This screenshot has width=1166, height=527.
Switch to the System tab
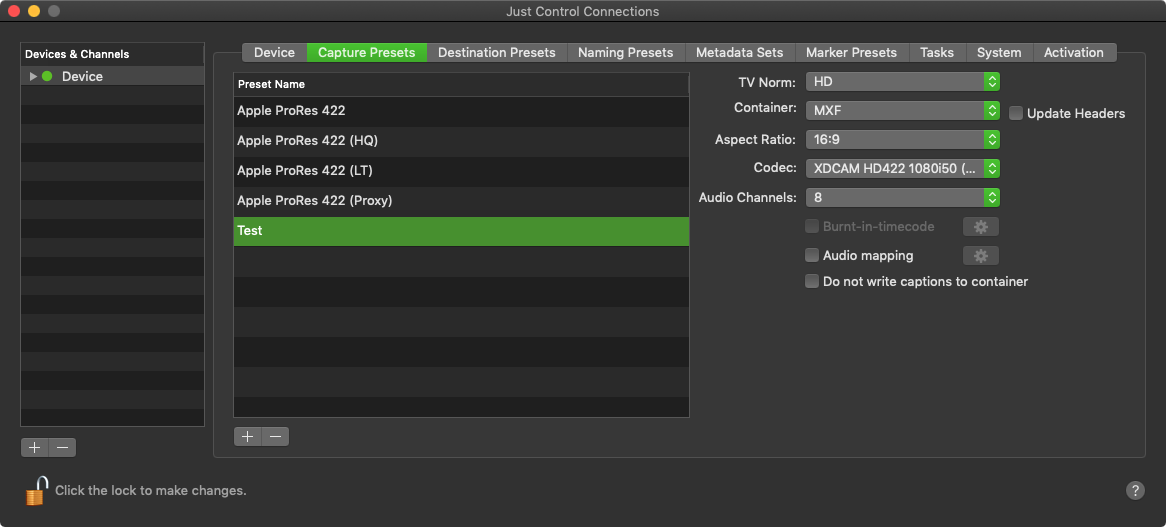[x=999, y=53]
